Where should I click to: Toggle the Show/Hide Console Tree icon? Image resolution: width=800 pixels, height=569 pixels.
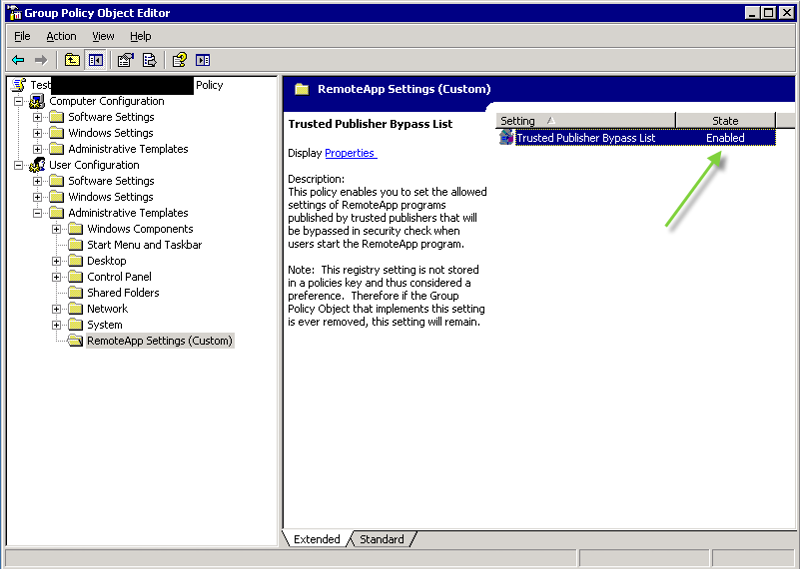click(95, 60)
